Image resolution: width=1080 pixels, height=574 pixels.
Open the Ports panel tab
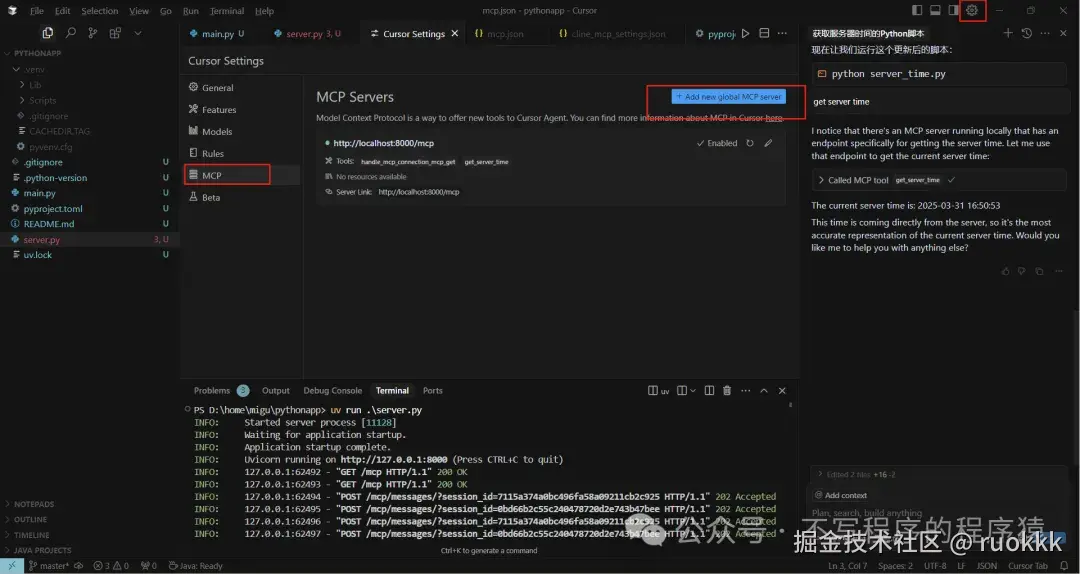coord(433,391)
